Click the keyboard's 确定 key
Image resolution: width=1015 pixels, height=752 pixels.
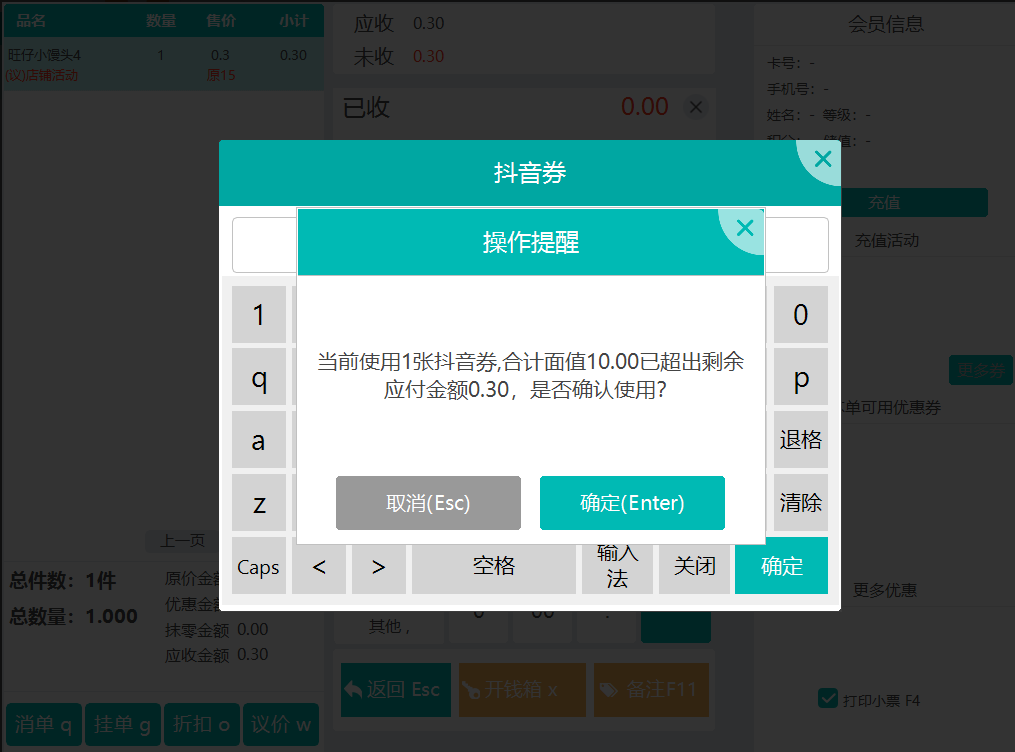[x=781, y=566]
